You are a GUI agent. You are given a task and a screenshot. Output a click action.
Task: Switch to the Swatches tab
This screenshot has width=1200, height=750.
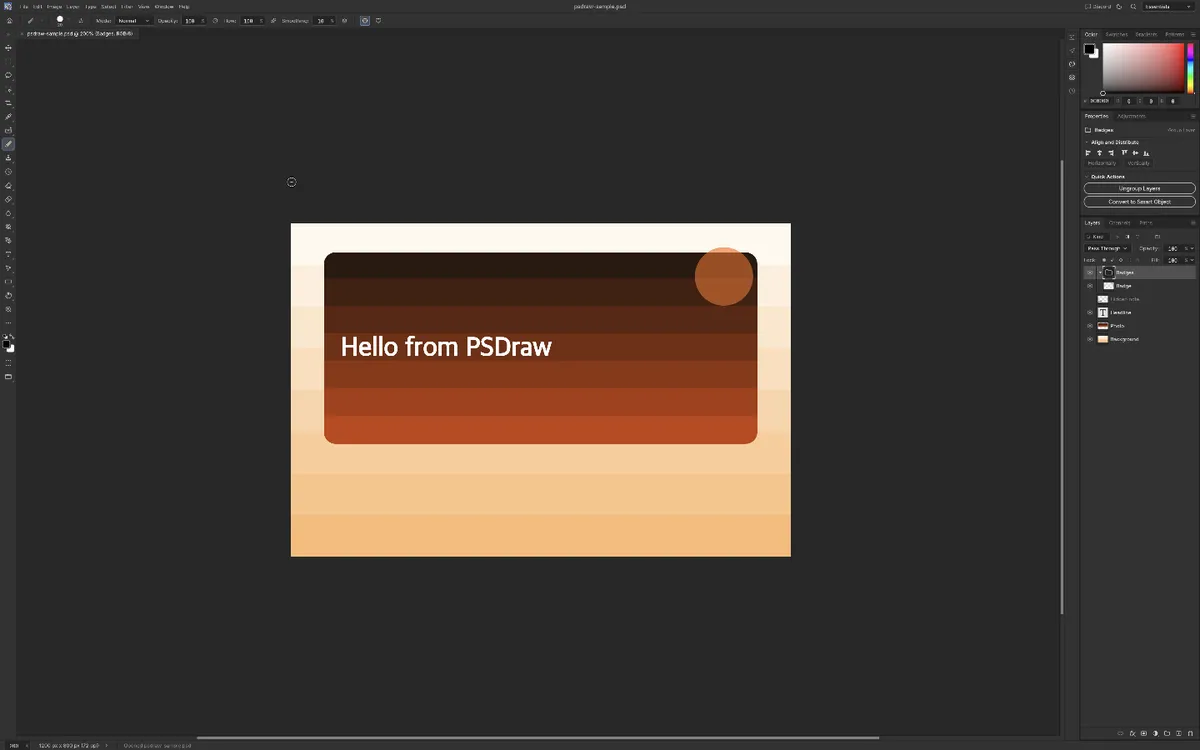click(x=1116, y=34)
